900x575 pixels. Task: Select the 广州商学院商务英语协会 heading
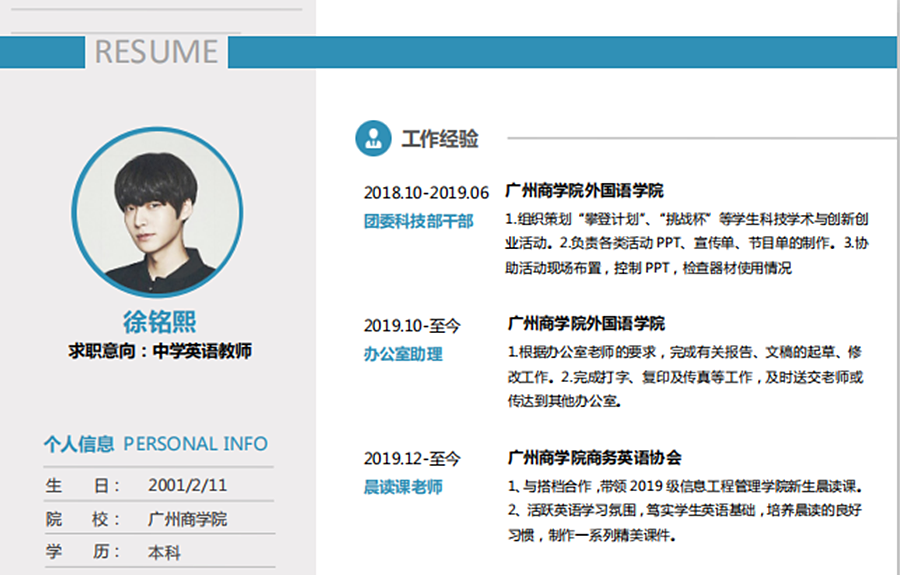tap(595, 458)
